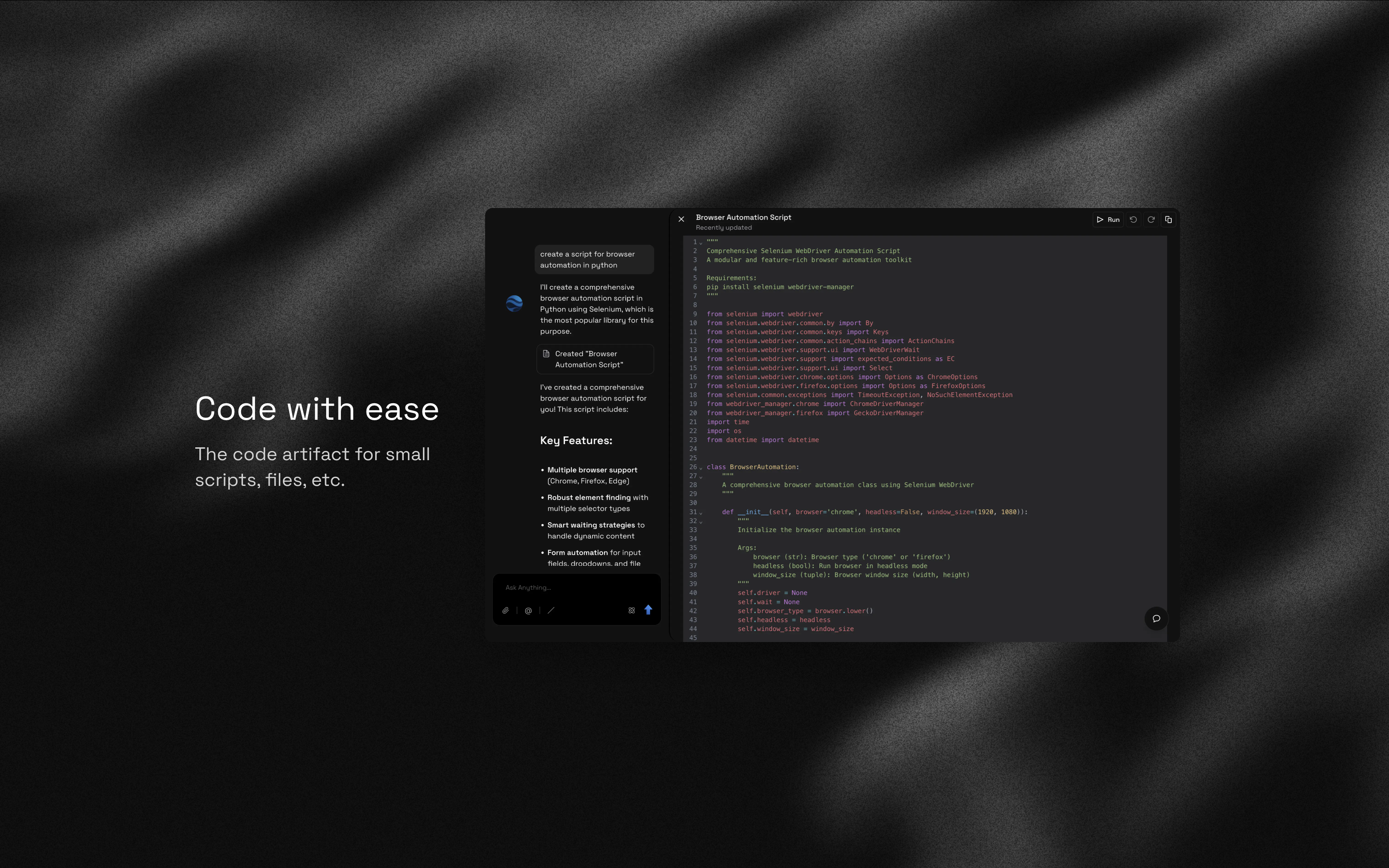1389x868 pixels.
Task: Fold the init docstring at line 32
Action: [x=701, y=522]
